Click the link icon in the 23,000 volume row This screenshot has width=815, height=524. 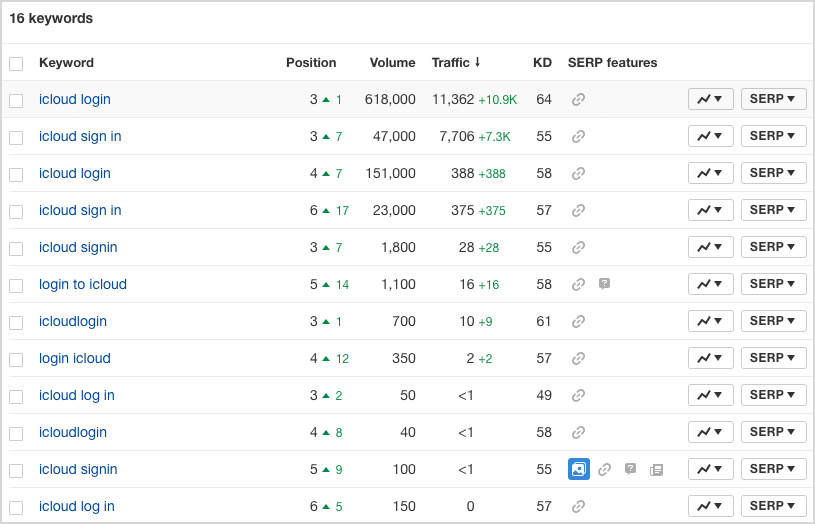click(x=579, y=211)
